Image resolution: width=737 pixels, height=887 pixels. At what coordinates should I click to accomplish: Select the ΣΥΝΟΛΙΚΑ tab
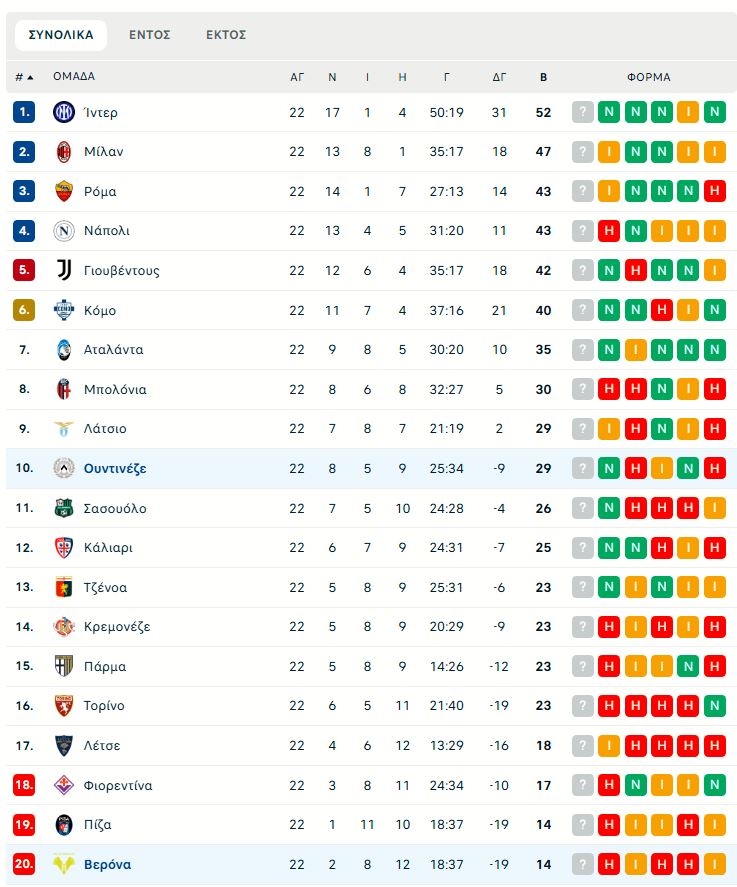point(61,35)
